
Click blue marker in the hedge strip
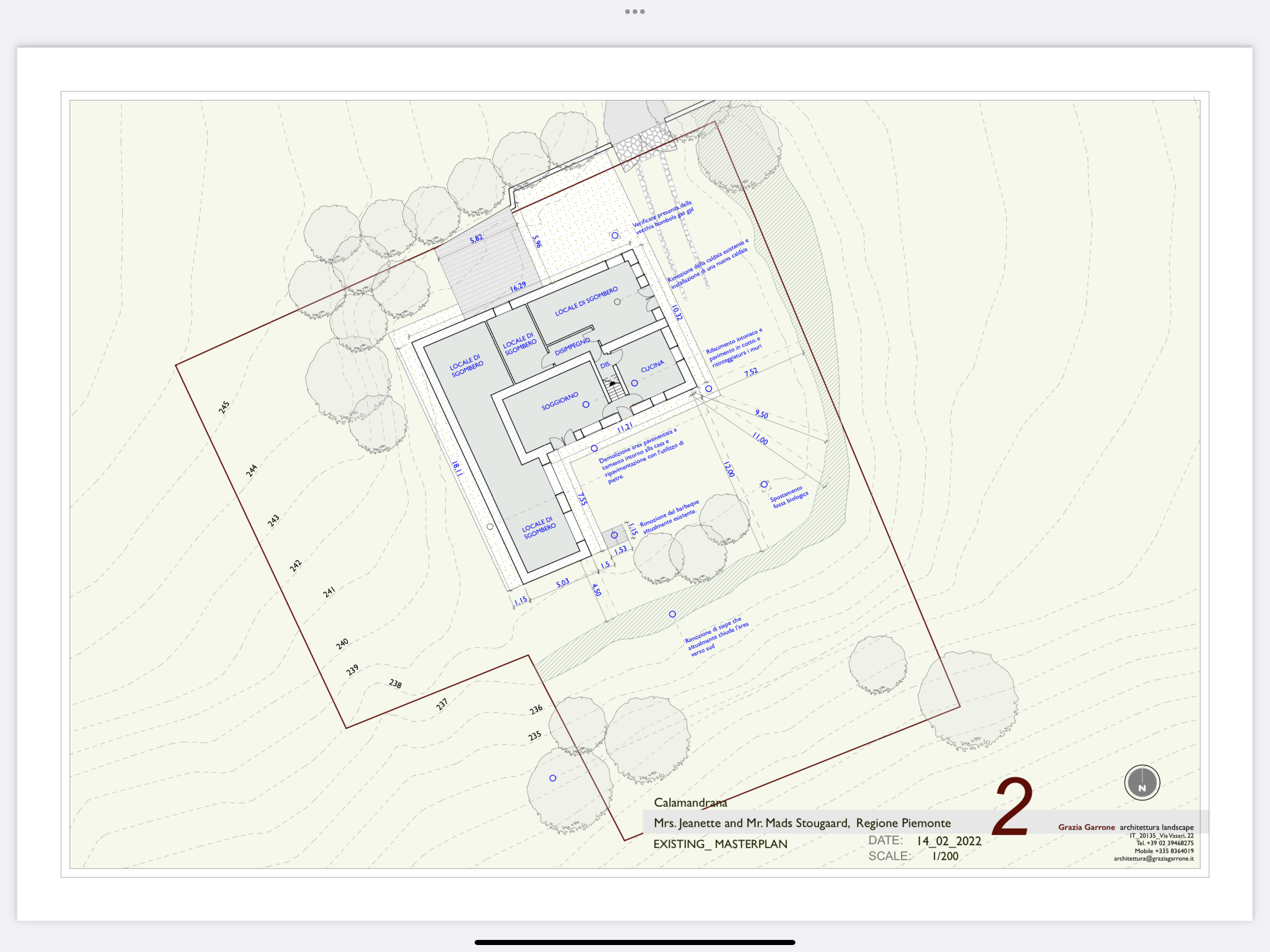tap(672, 614)
